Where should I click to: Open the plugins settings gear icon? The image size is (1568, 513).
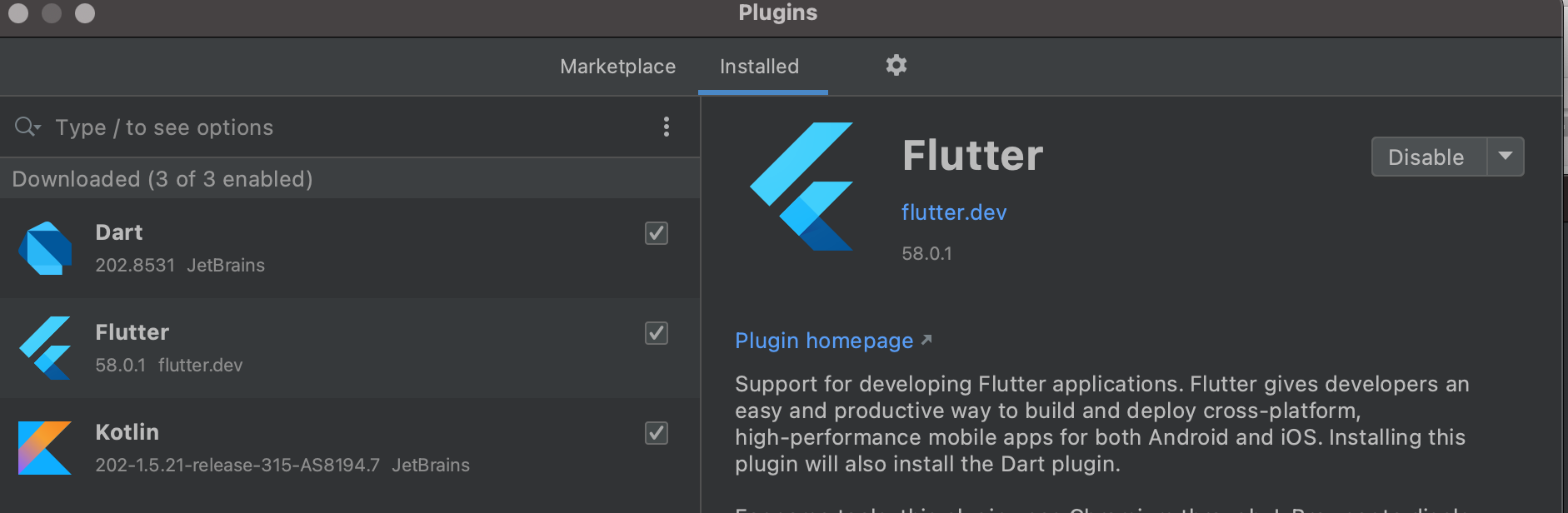coord(896,65)
